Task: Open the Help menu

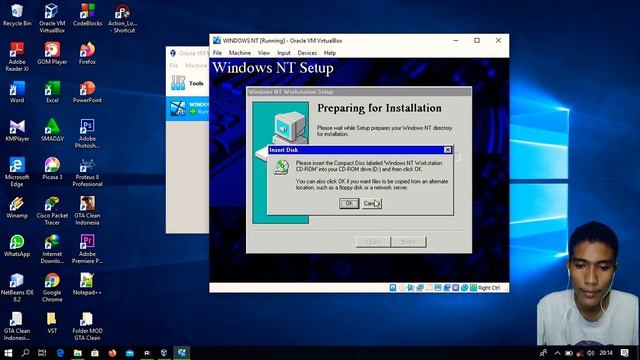Action: pyautogui.click(x=330, y=53)
